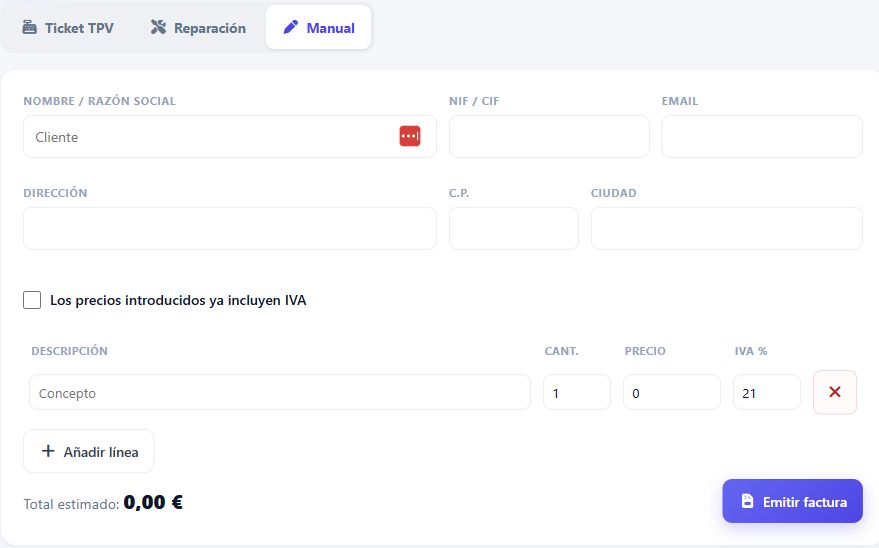Issue the invoice with Emitir factura
This screenshot has height=548, width=879.
point(792,501)
